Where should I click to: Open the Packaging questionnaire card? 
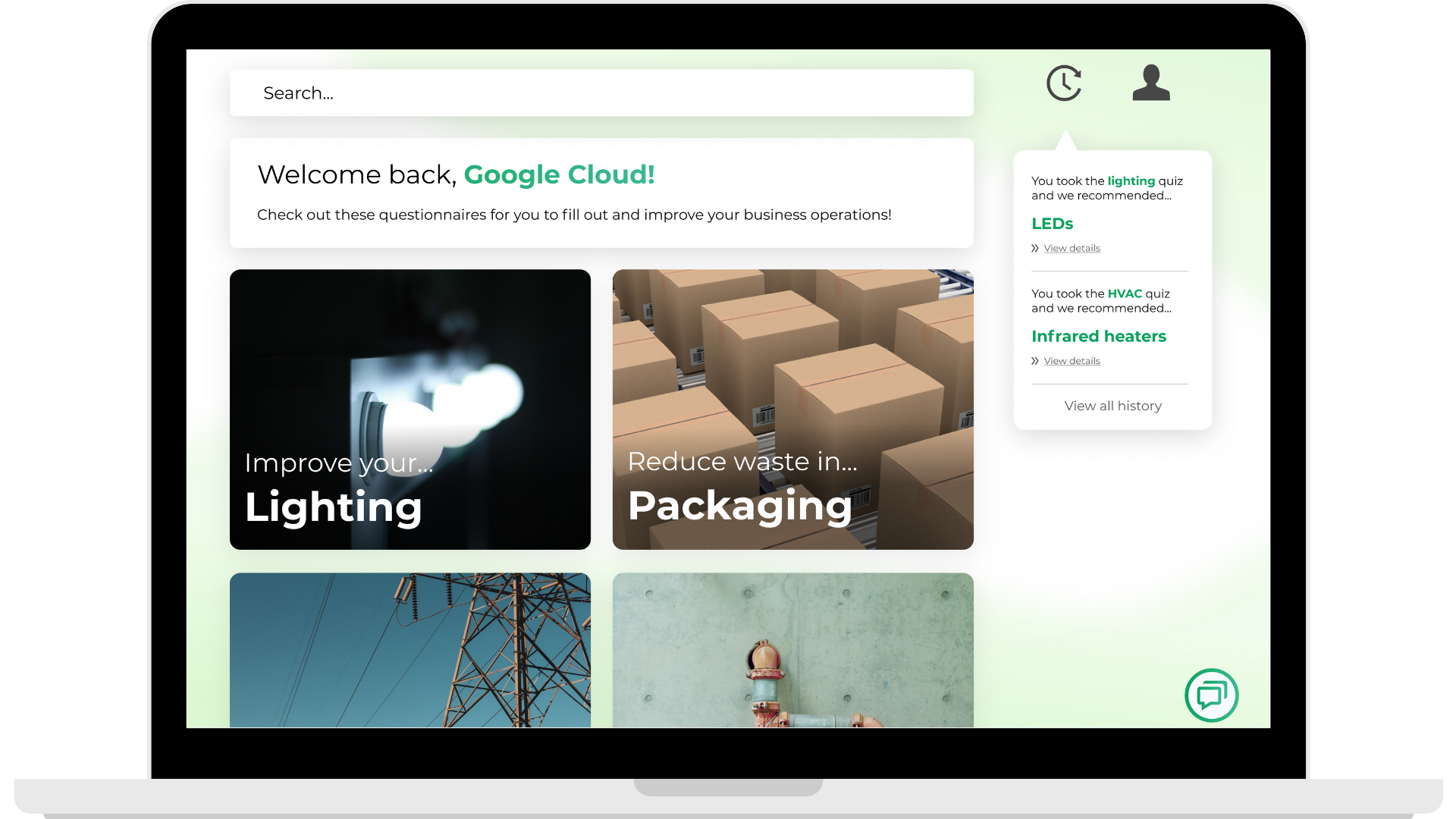pyautogui.click(x=792, y=409)
